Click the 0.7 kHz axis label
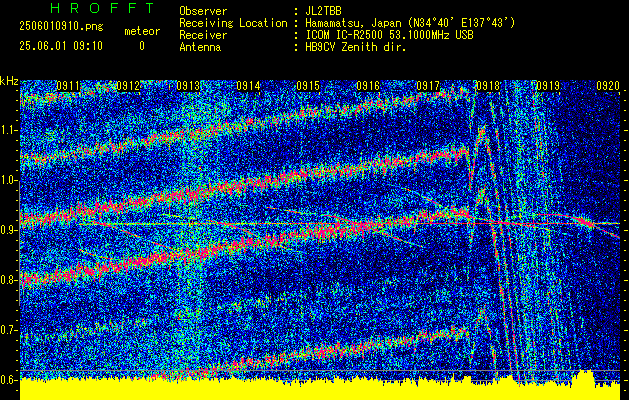 [9, 330]
